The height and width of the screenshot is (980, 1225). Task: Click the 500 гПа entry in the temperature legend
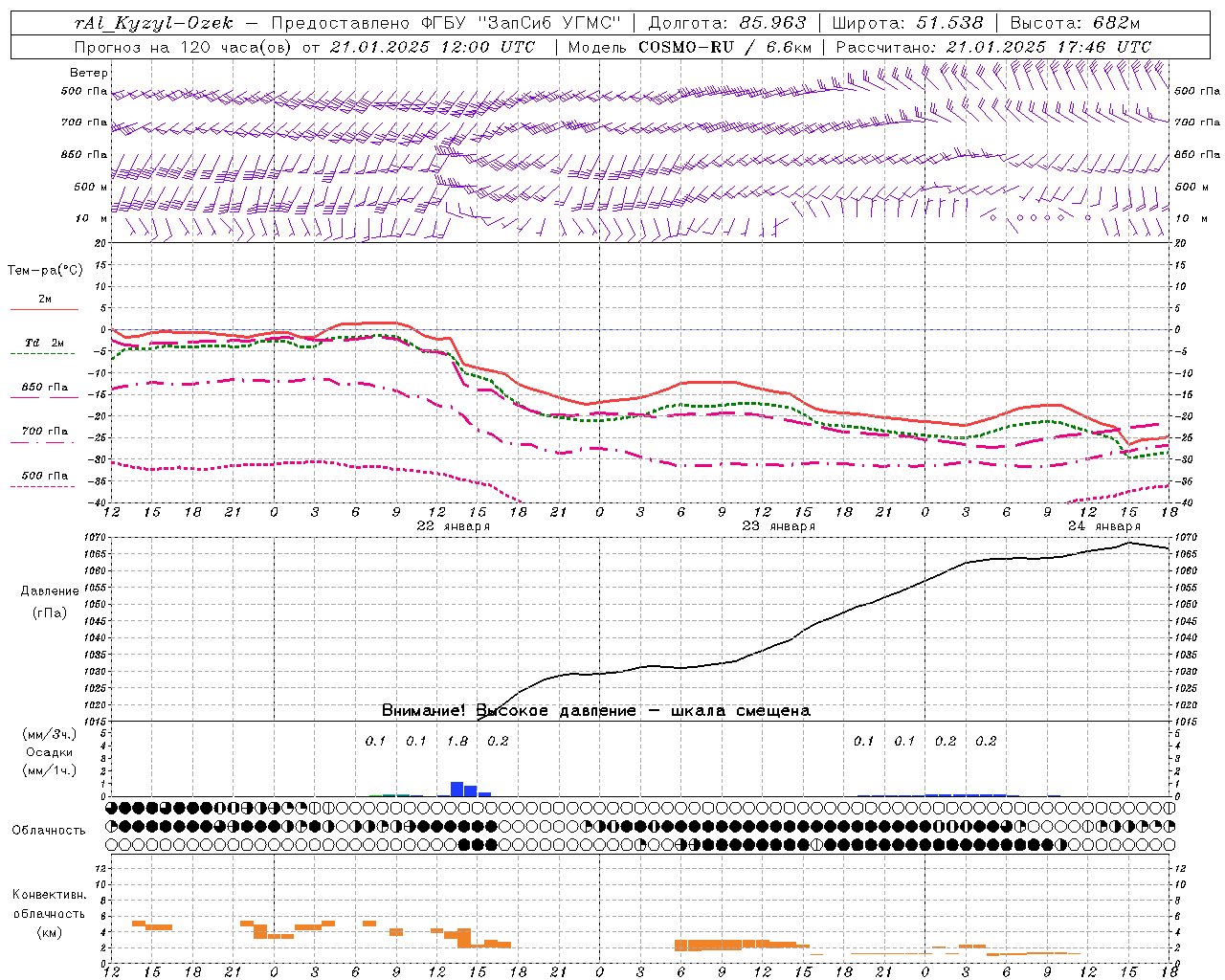click(x=45, y=476)
